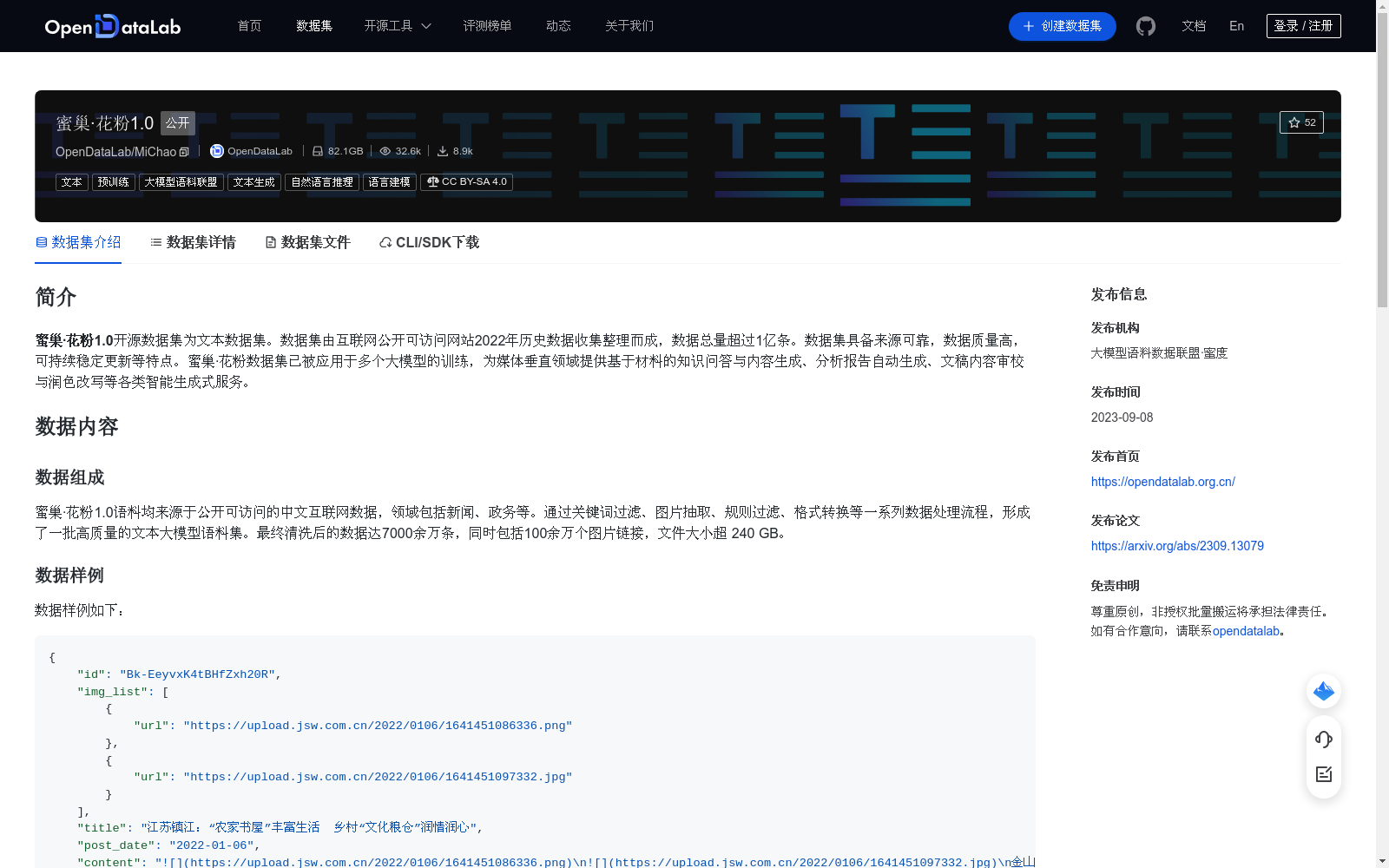Click the 数据样例 heading

[69, 575]
